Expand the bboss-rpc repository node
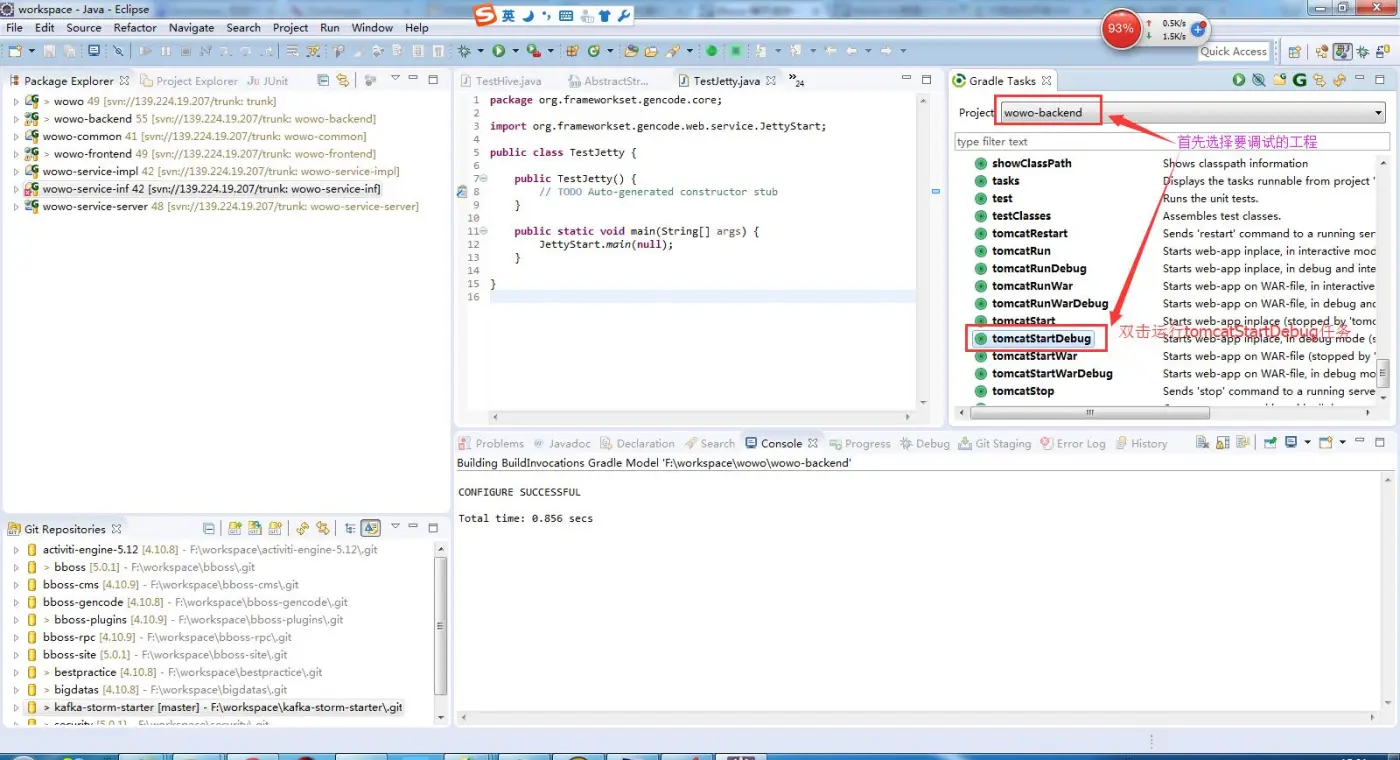The height and width of the screenshot is (760, 1400). [x=16, y=637]
